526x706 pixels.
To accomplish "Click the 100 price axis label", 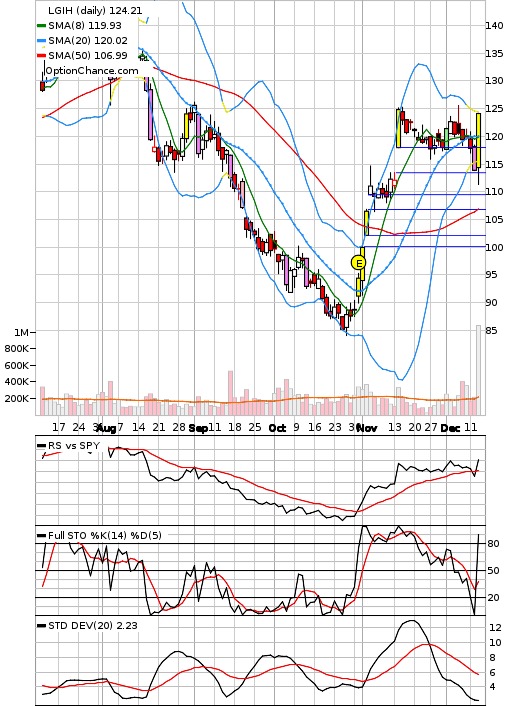I will pos(494,247).
